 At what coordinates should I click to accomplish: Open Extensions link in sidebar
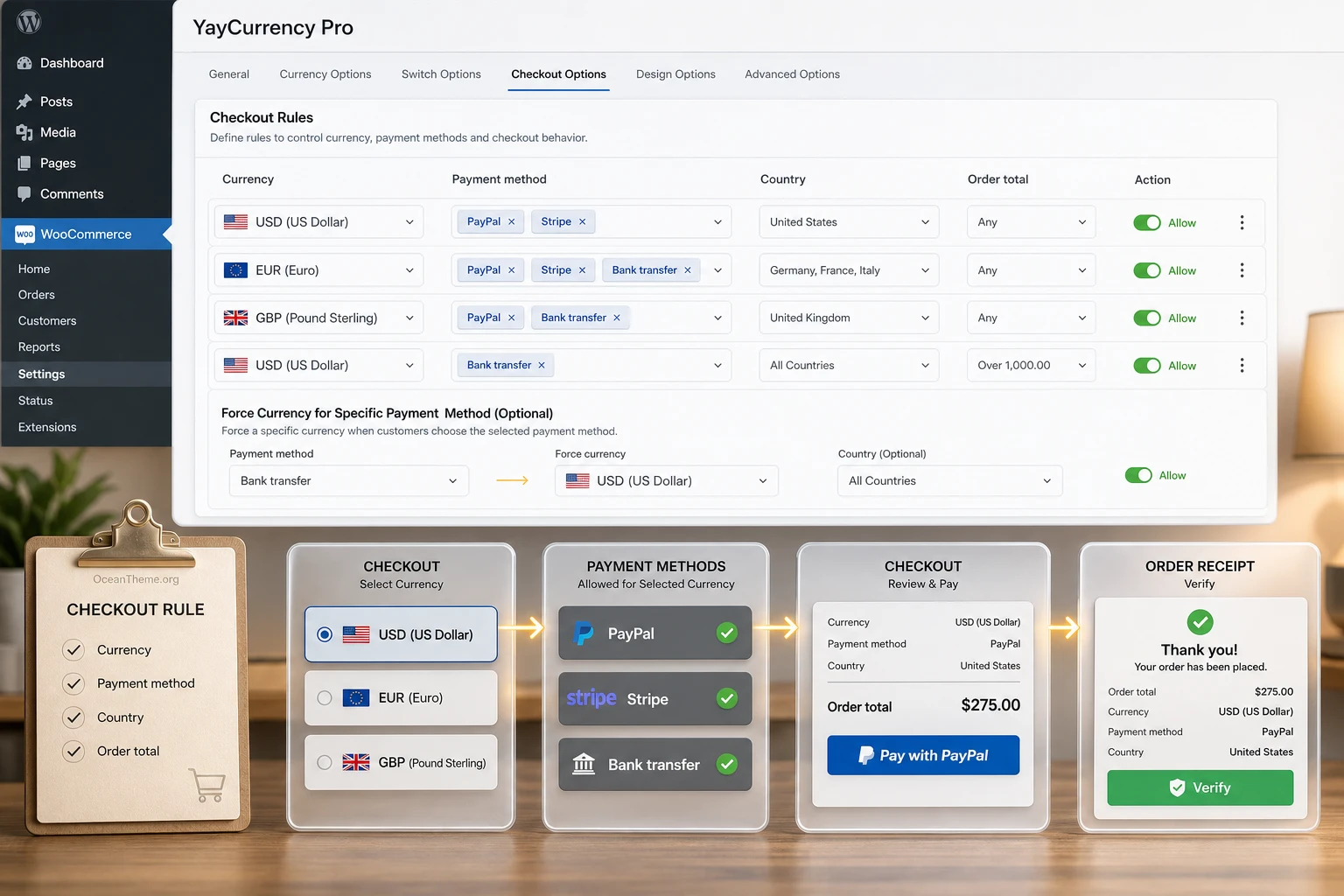point(47,427)
